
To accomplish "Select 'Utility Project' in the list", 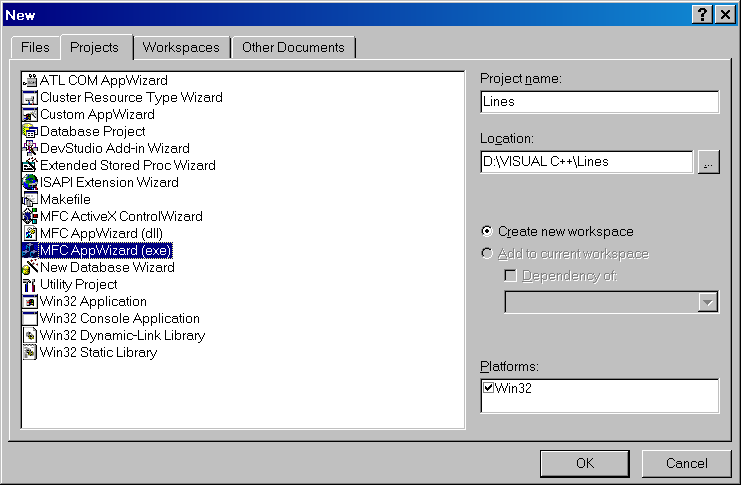I will point(79,285).
